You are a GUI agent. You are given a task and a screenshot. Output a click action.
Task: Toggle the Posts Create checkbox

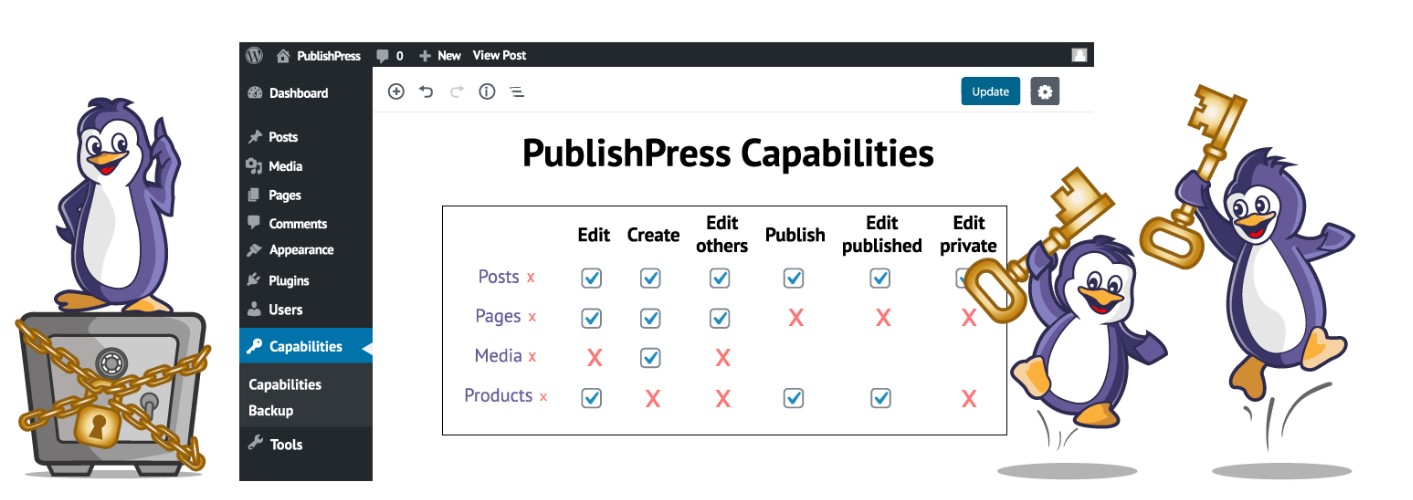(x=651, y=278)
